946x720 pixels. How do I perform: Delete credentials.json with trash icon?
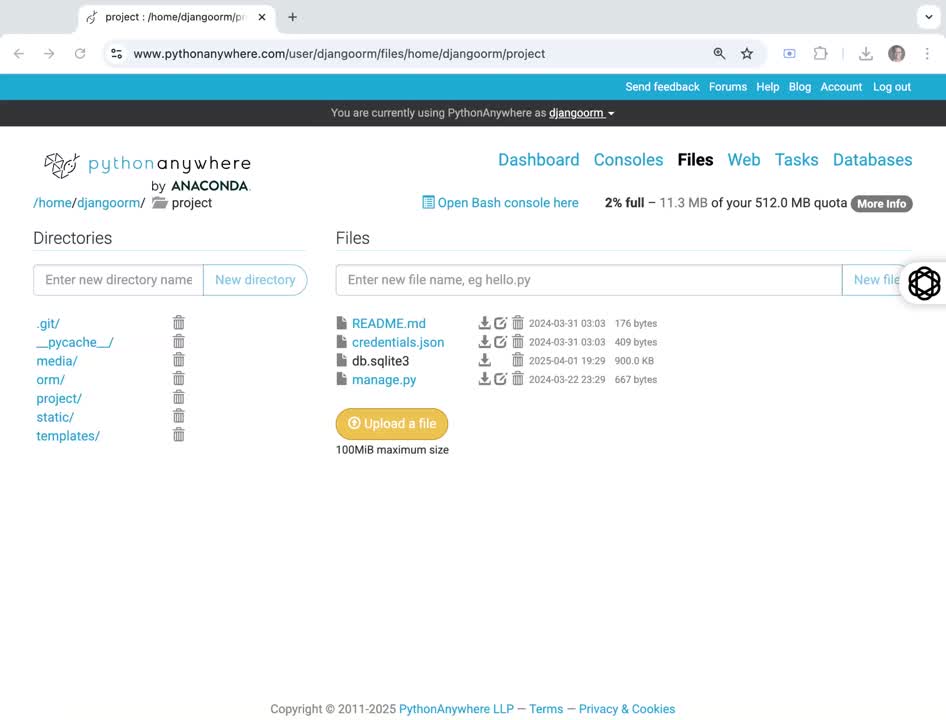[x=518, y=342]
